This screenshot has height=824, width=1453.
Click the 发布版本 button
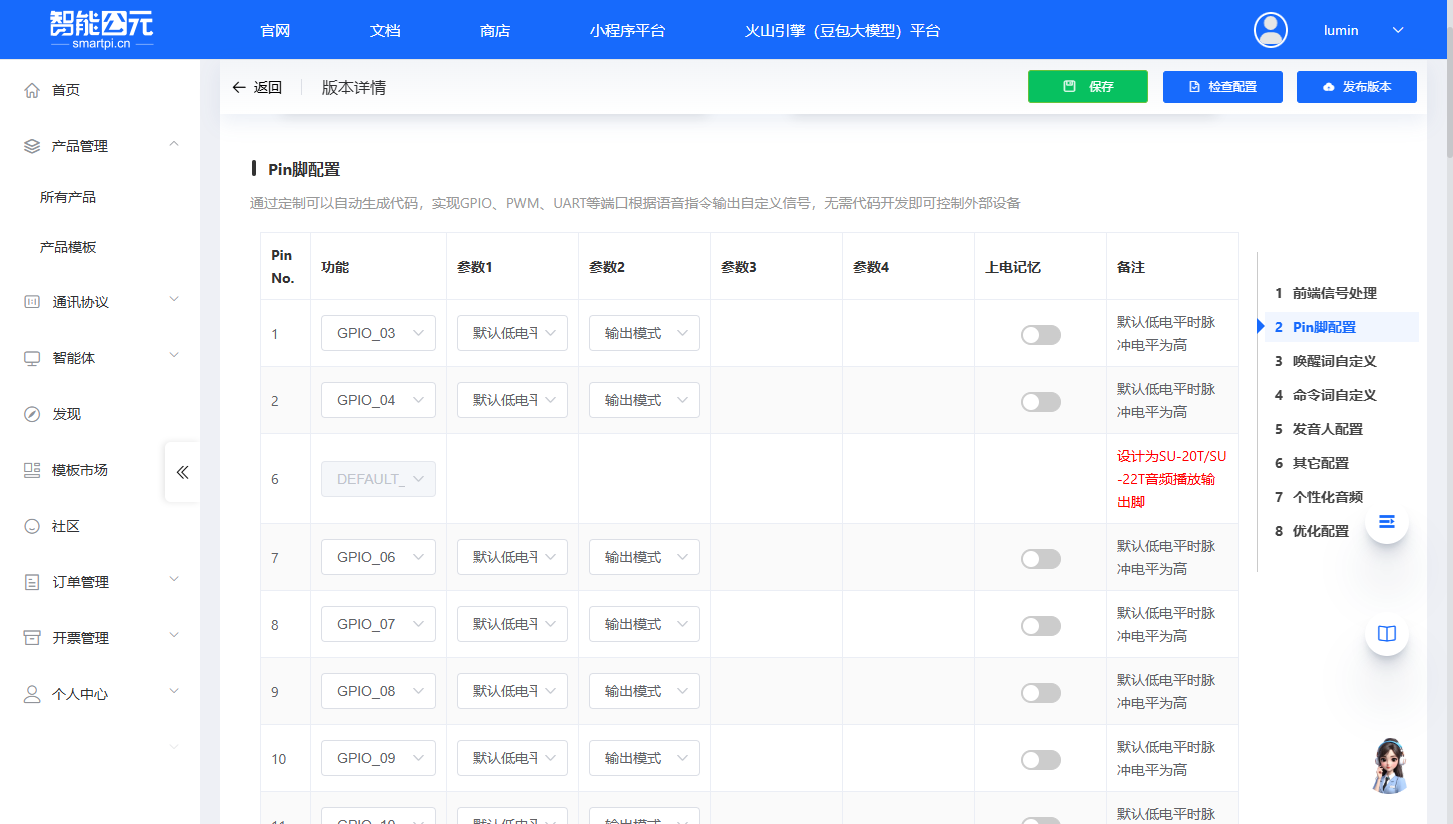pos(1356,87)
